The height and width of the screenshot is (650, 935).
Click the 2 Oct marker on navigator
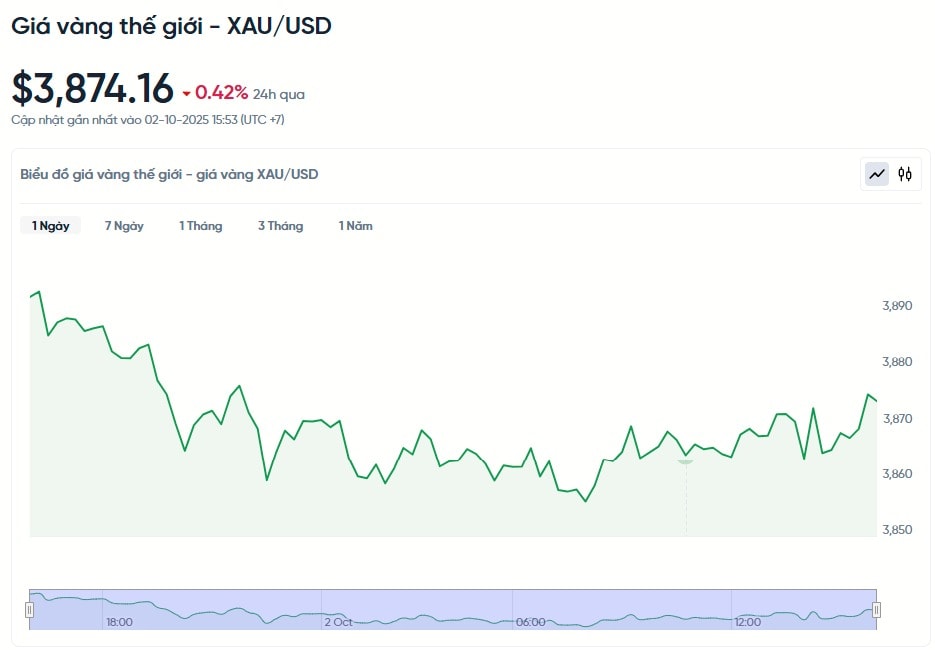pyautogui.click(x=338, y=622)
